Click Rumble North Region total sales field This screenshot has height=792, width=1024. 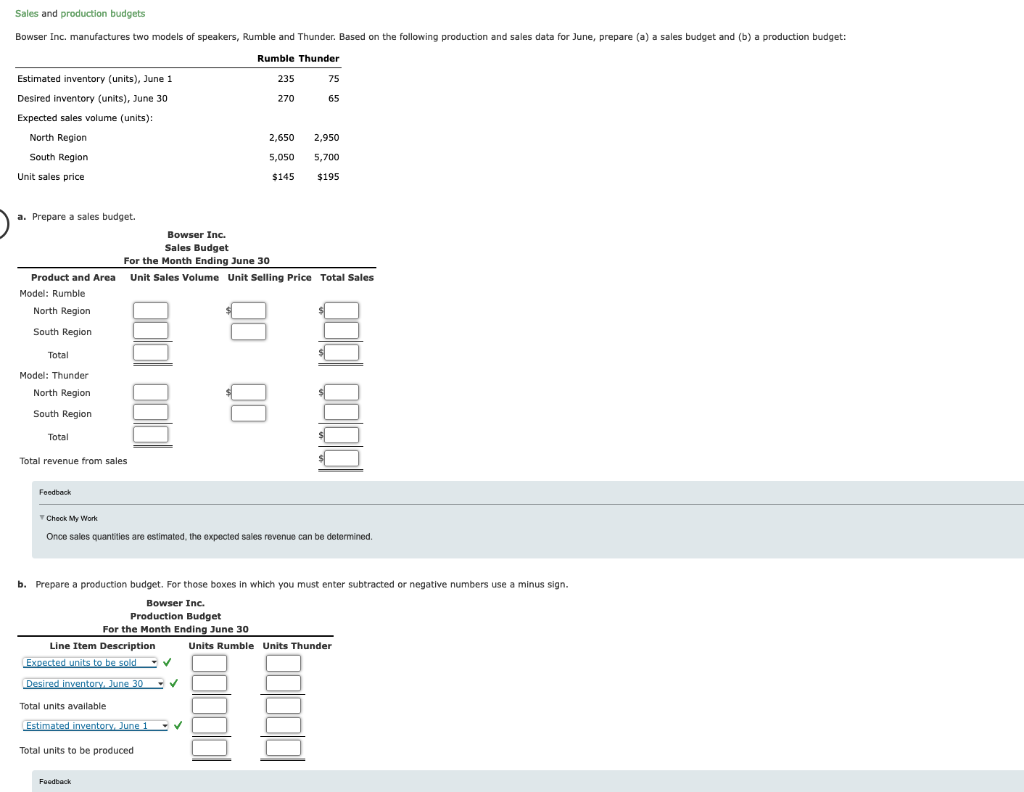(x=342, y=310)
